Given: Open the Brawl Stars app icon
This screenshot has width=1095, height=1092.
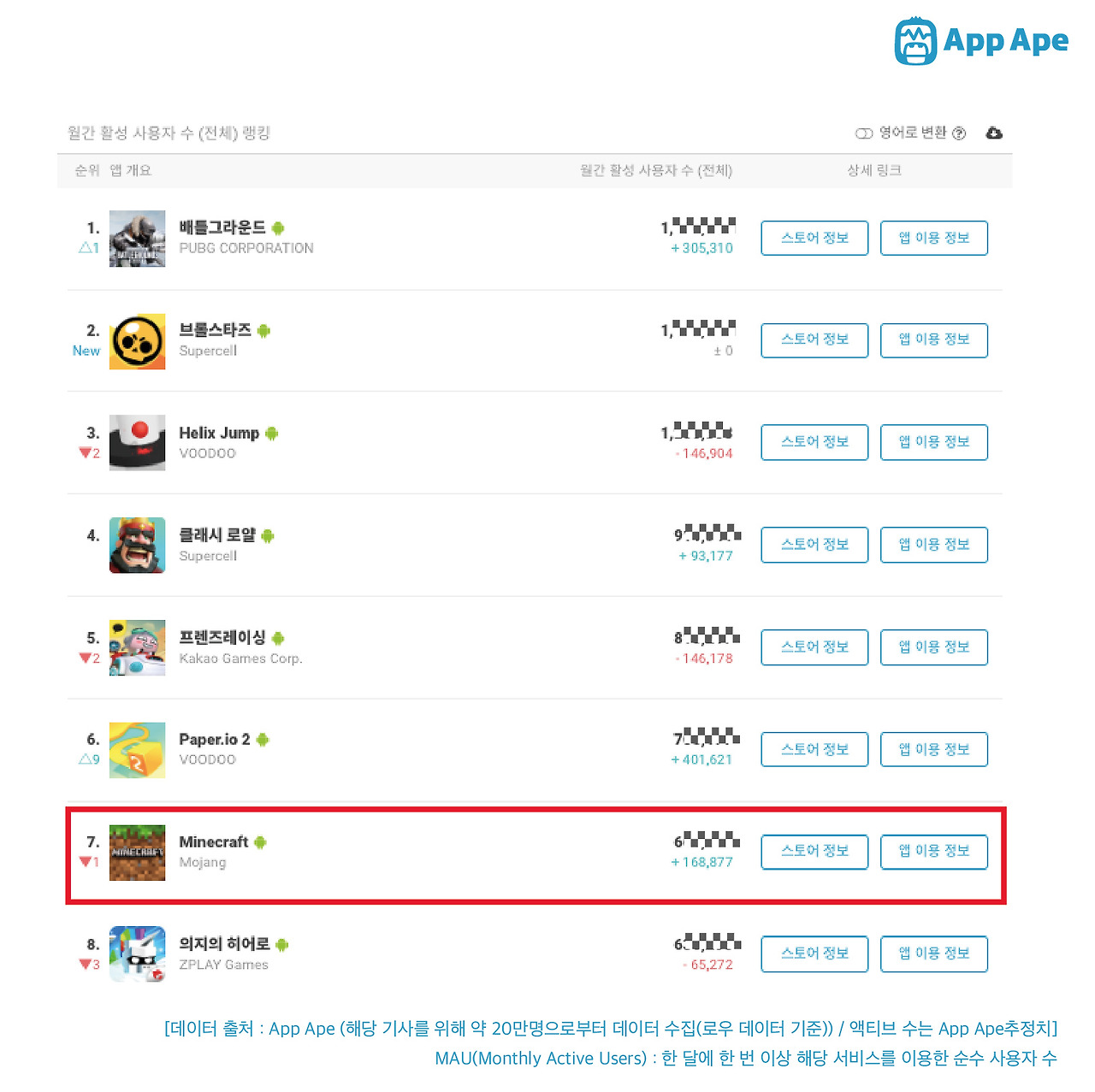Looking at the screenshot, I should coord(137,341).
